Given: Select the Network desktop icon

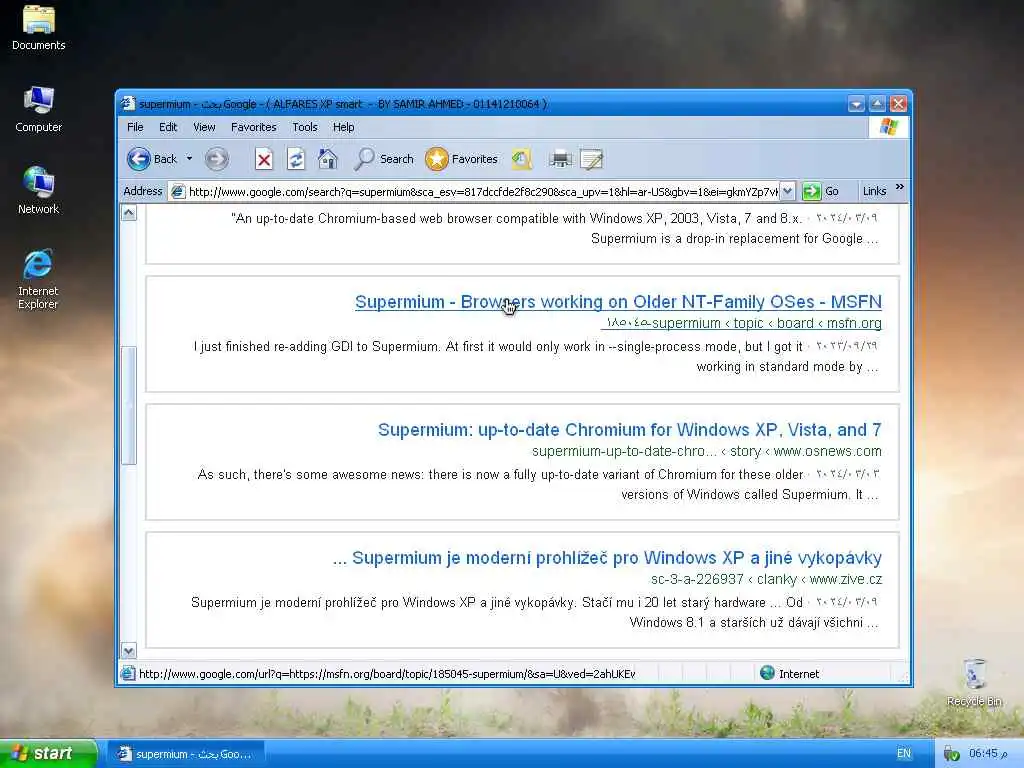Looking at the screenshot, I should [x=39, y=191].
